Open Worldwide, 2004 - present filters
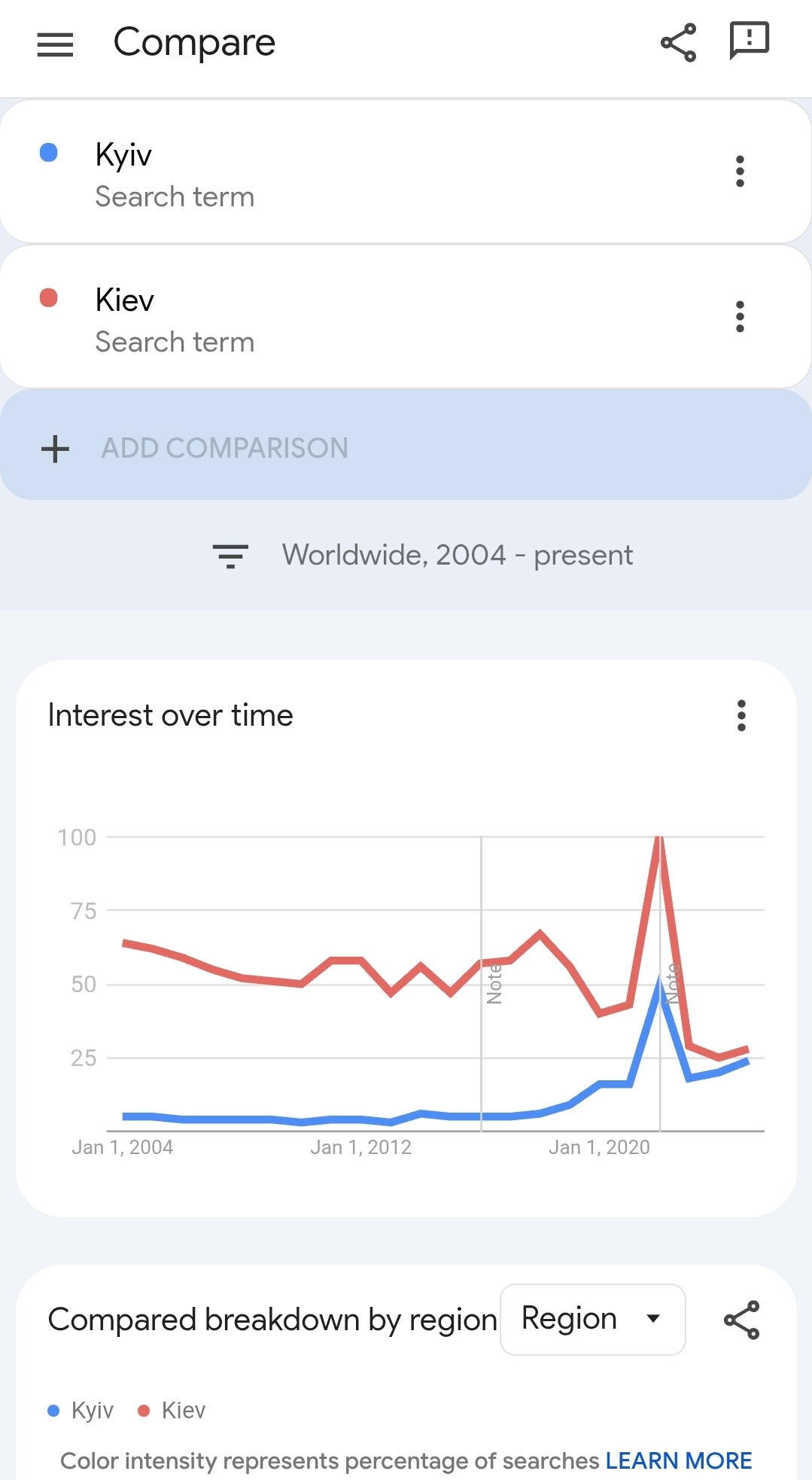 click(x=457, y=556)
